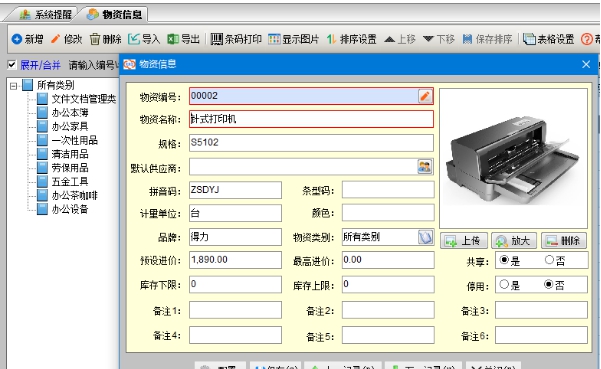Click the 预设进价 field showing 1,890.00
Image resolution: width=601 pixels, height=369 pixels.
pos(235,260)
